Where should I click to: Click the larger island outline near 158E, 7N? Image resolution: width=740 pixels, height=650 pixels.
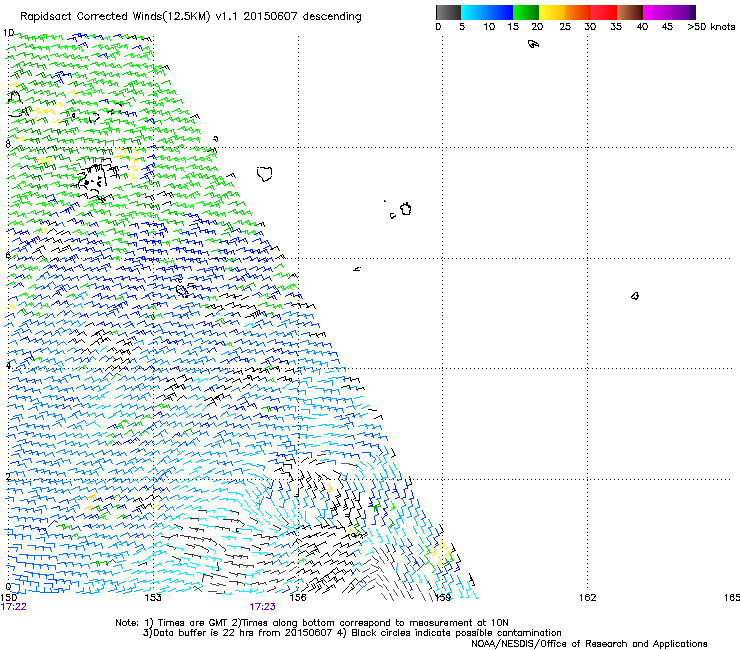pos(406,209)
